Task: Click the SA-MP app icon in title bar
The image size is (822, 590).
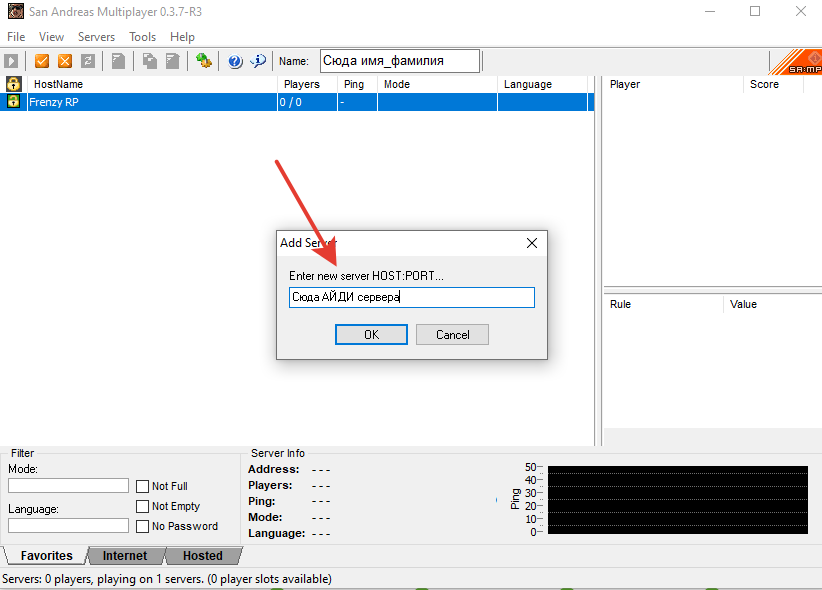Action: (16, 11)
